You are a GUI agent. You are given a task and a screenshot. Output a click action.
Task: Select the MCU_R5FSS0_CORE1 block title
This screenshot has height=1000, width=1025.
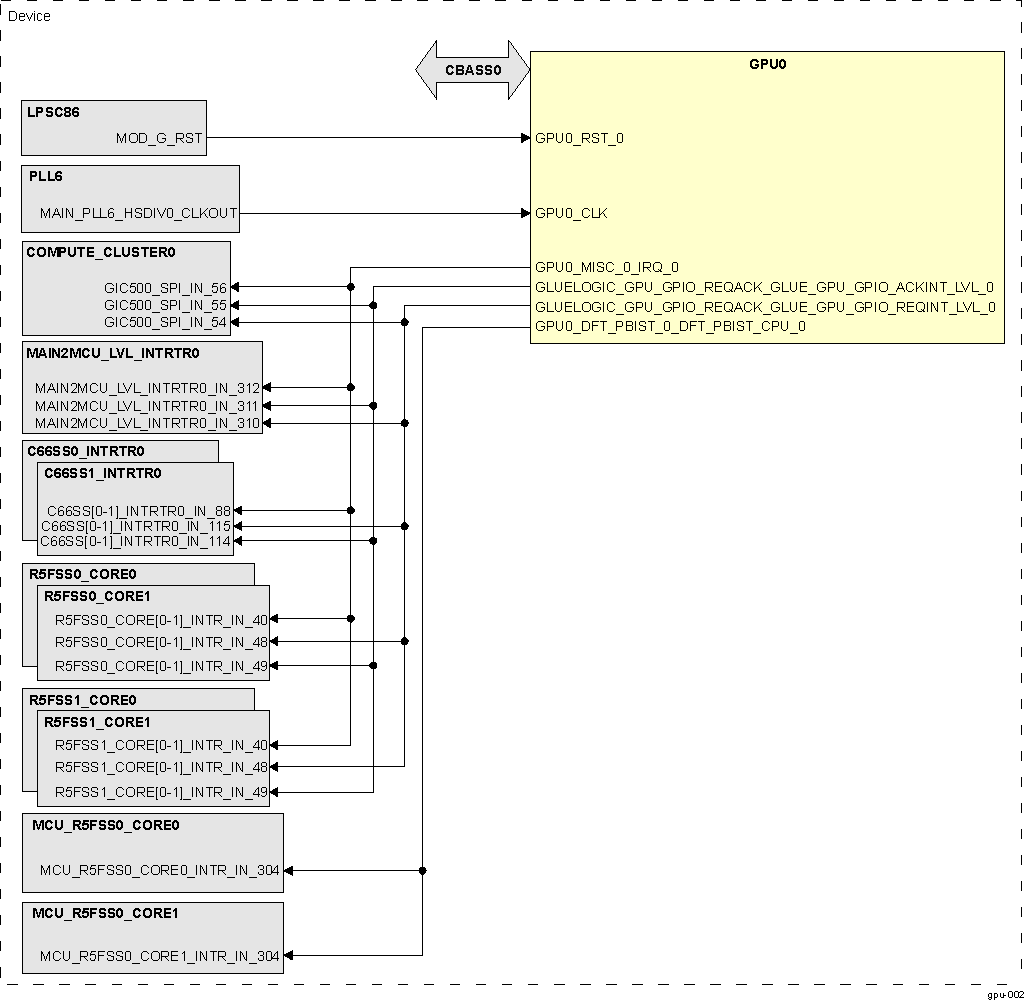tap(105, 913)
